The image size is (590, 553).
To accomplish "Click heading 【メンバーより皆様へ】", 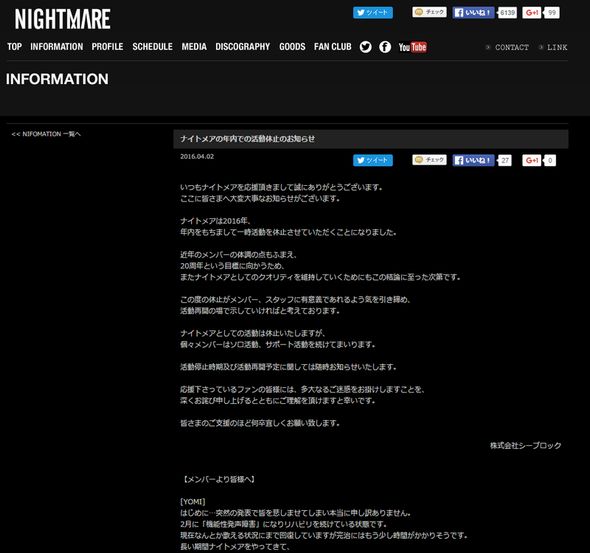I will 219,479.
